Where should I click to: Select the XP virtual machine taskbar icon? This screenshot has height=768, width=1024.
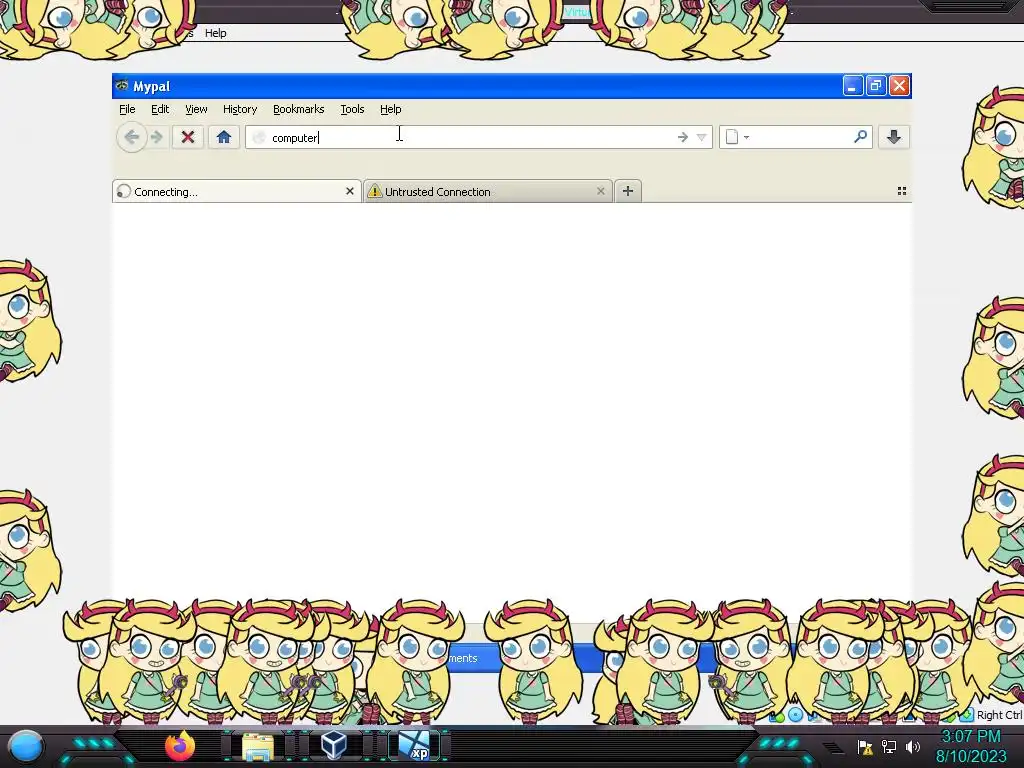pyautogui.click(x=415, y=746)
